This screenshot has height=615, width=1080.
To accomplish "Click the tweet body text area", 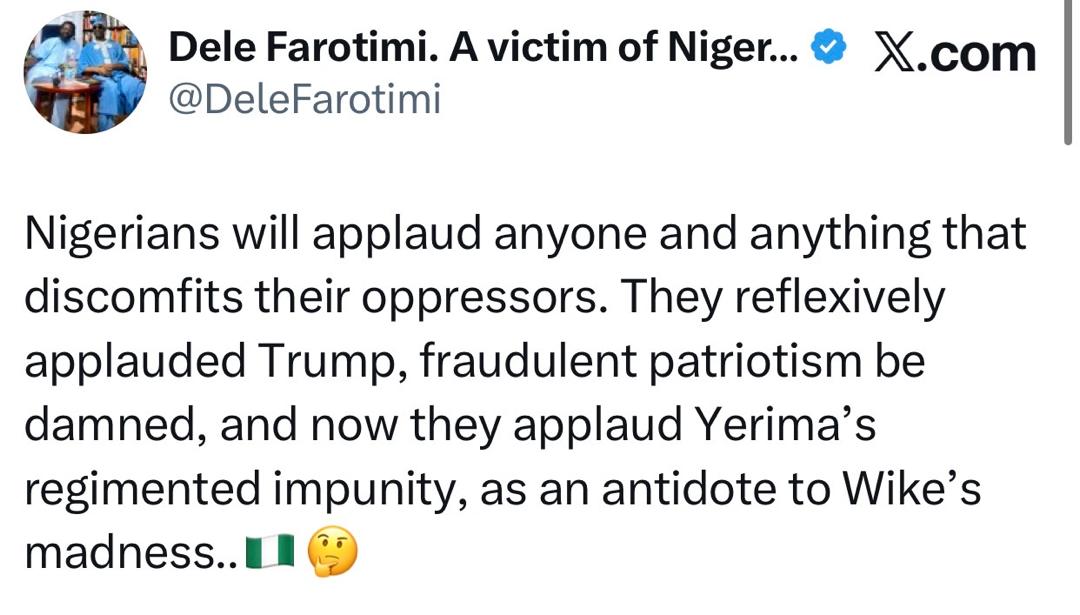I will (520, 390).
